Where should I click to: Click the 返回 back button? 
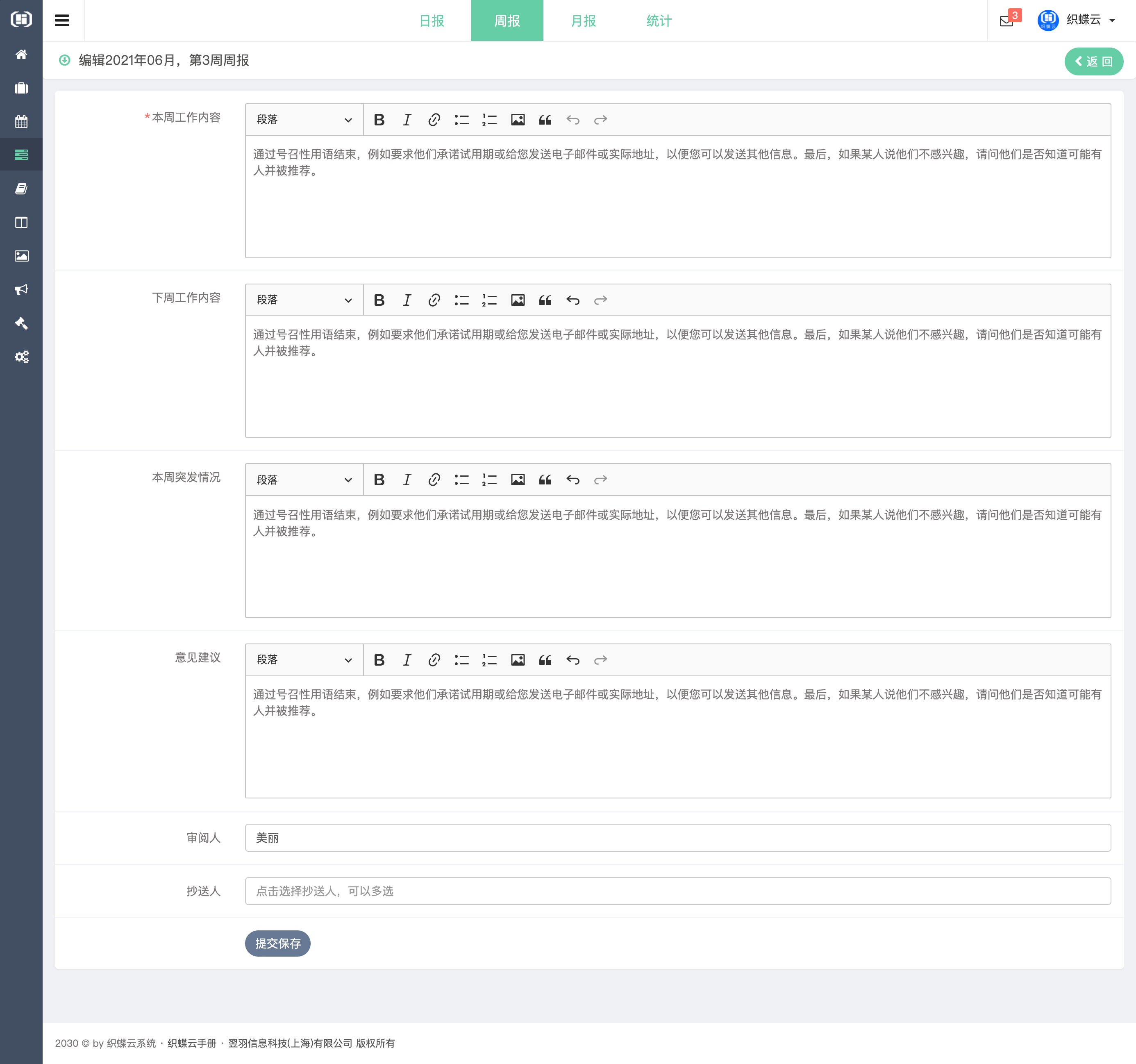[1093, 61]
